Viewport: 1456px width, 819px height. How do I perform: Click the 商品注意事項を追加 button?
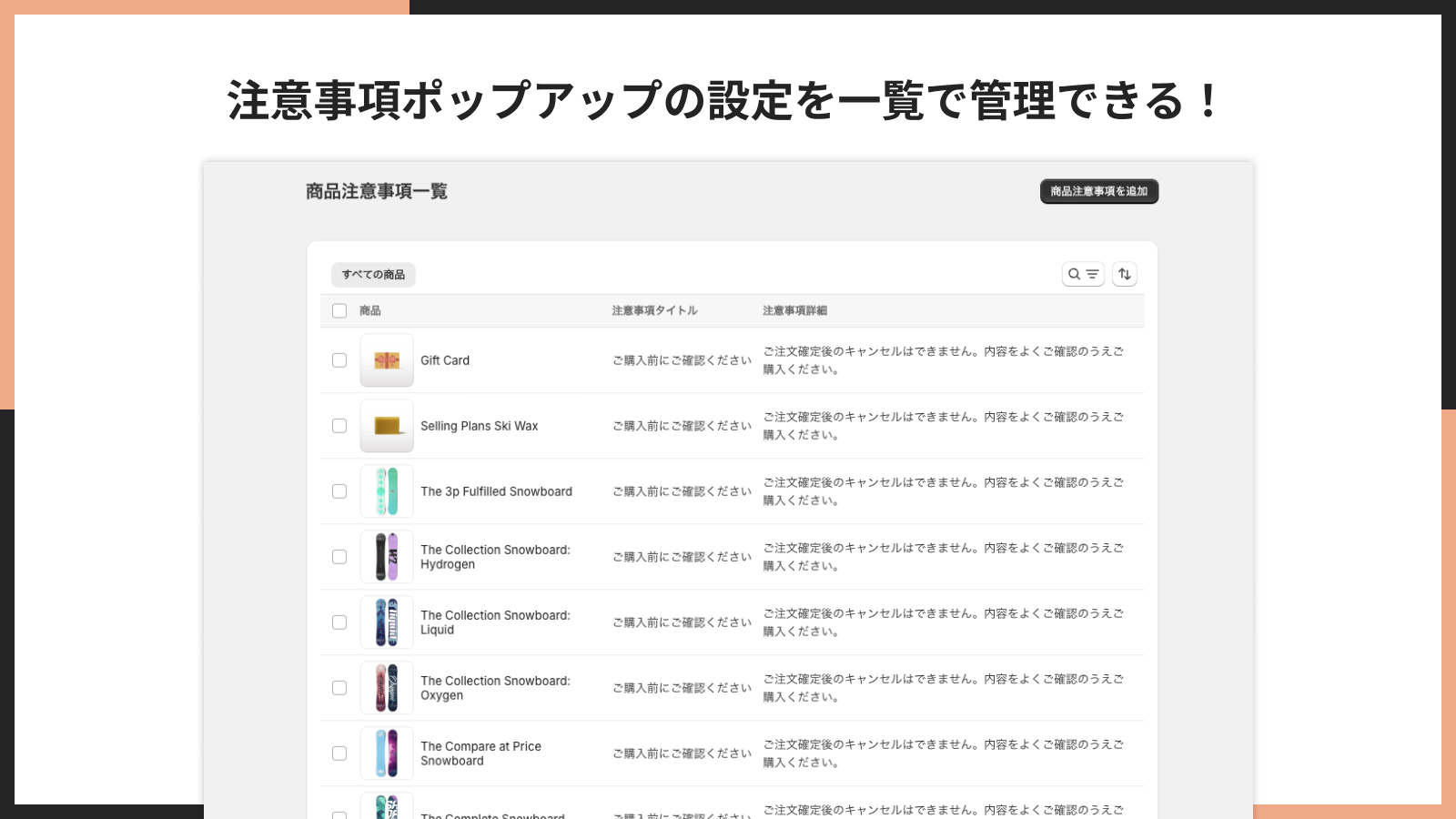point(1099,191)
